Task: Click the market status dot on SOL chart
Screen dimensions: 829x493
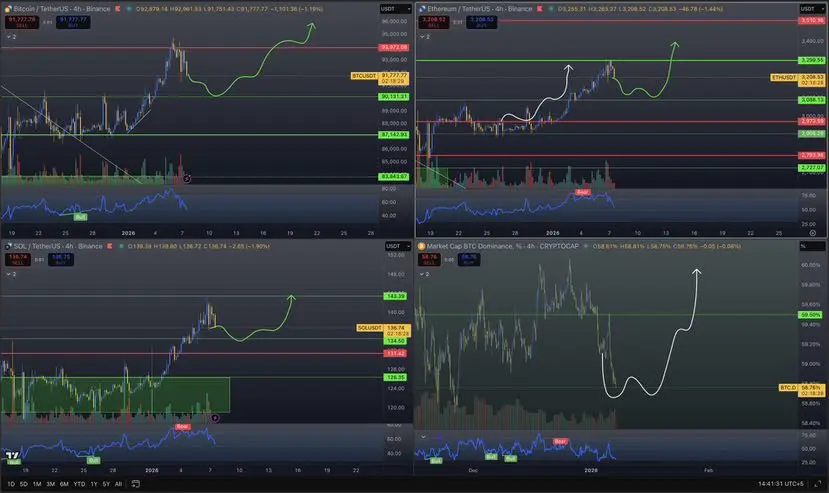Action: 121,246
